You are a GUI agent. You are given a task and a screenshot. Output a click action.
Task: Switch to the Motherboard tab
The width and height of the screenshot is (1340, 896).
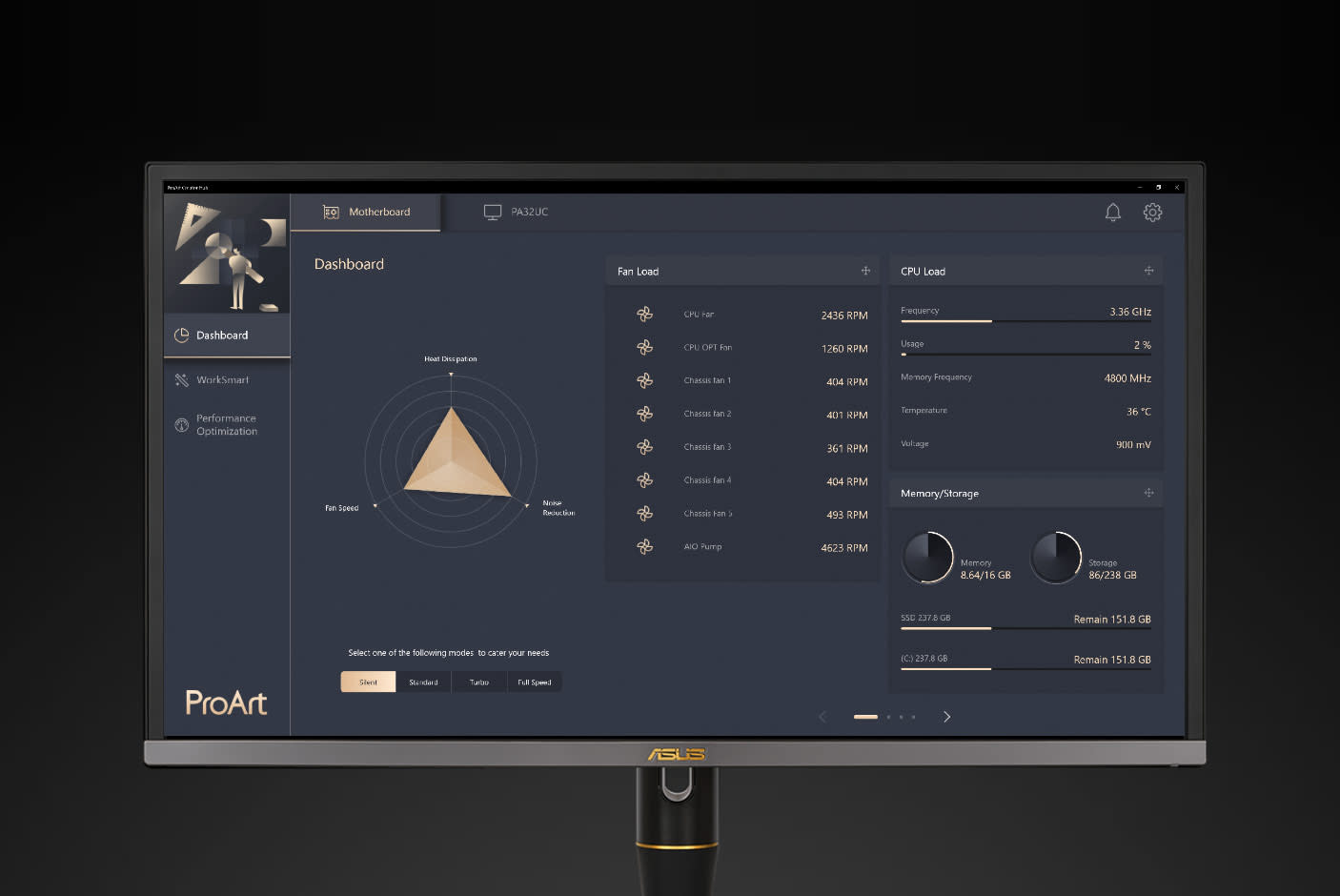click(x=367, y=213)
